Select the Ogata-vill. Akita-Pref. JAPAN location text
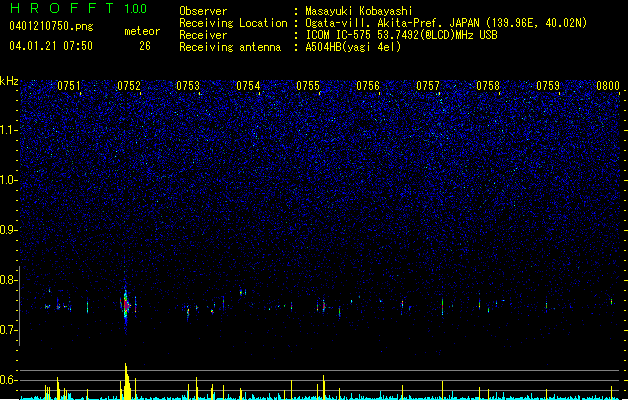The height and width of the screenshot is (400, 629). click(446, 23)
